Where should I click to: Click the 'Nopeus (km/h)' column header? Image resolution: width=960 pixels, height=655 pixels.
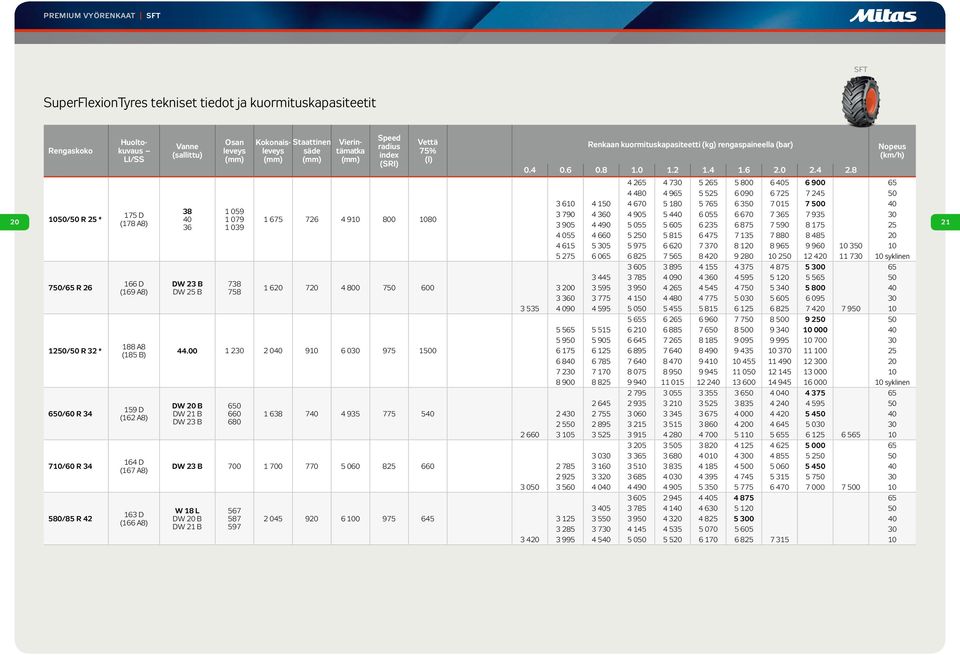[892, 151]
